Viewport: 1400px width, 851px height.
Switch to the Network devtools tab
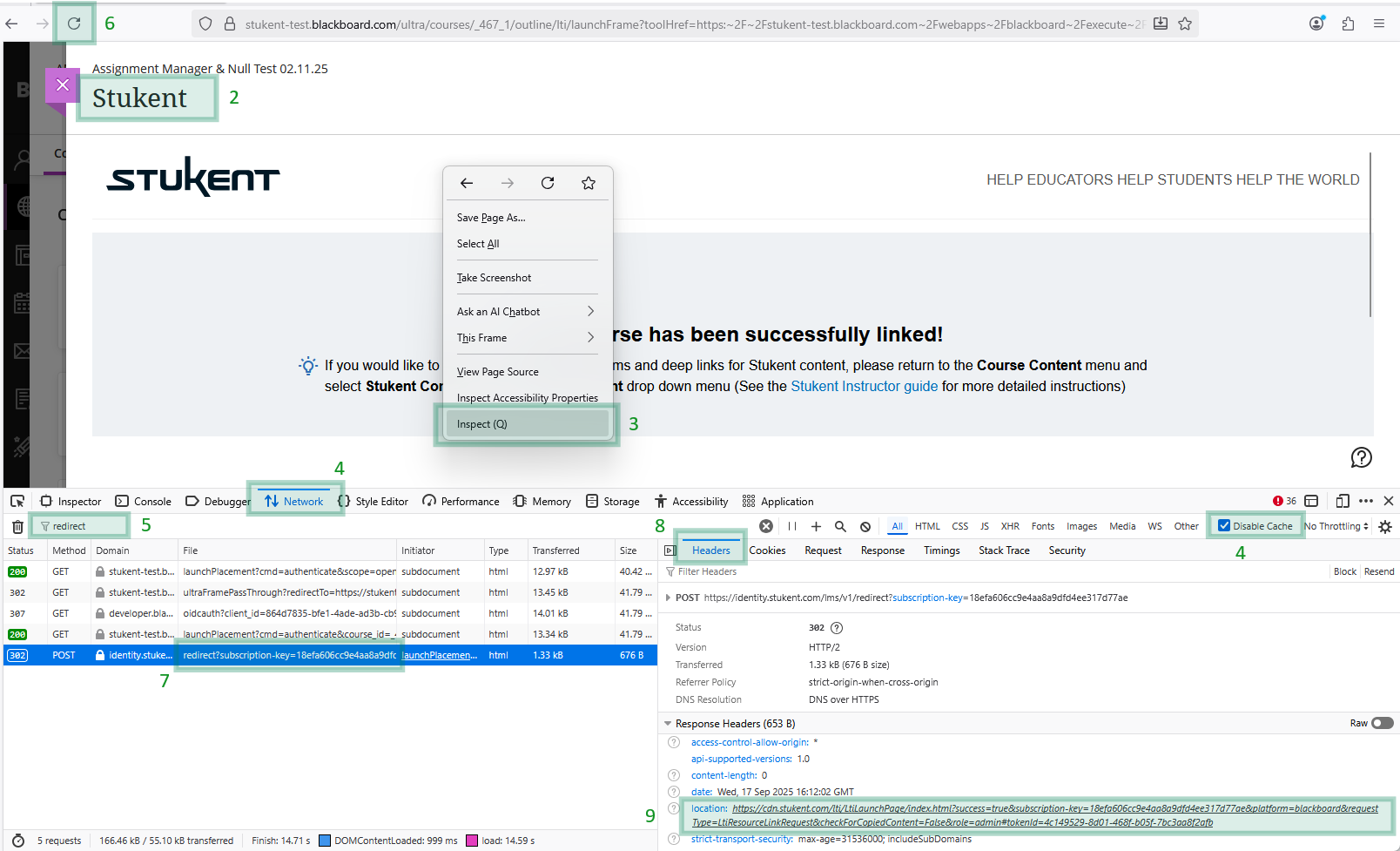tap(294, 501)
